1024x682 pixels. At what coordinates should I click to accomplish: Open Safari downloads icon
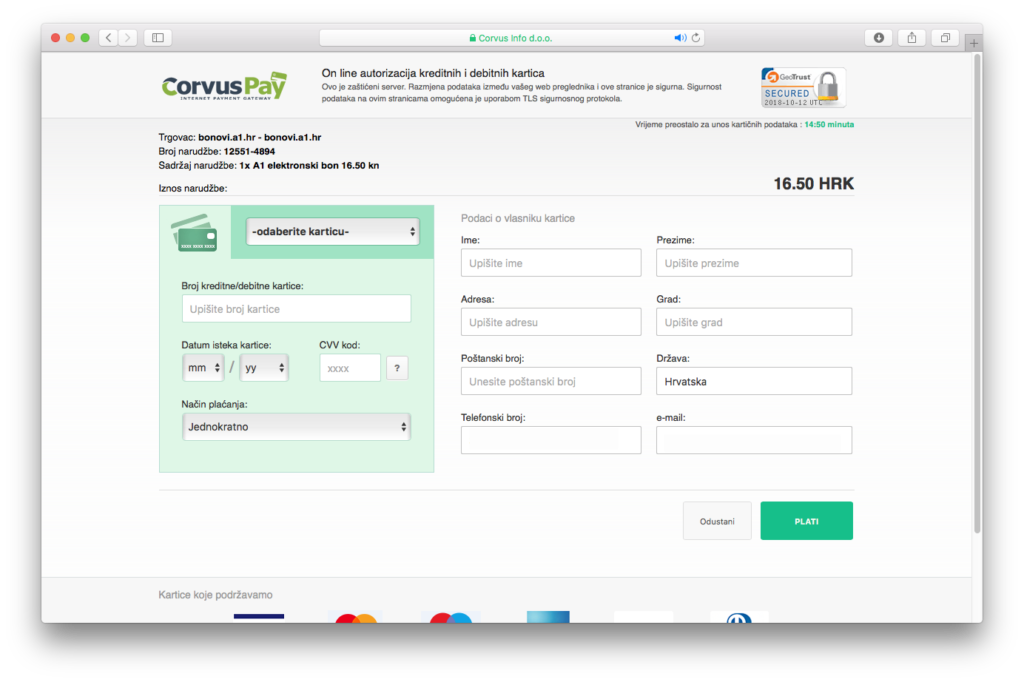[x=879, y=38]
